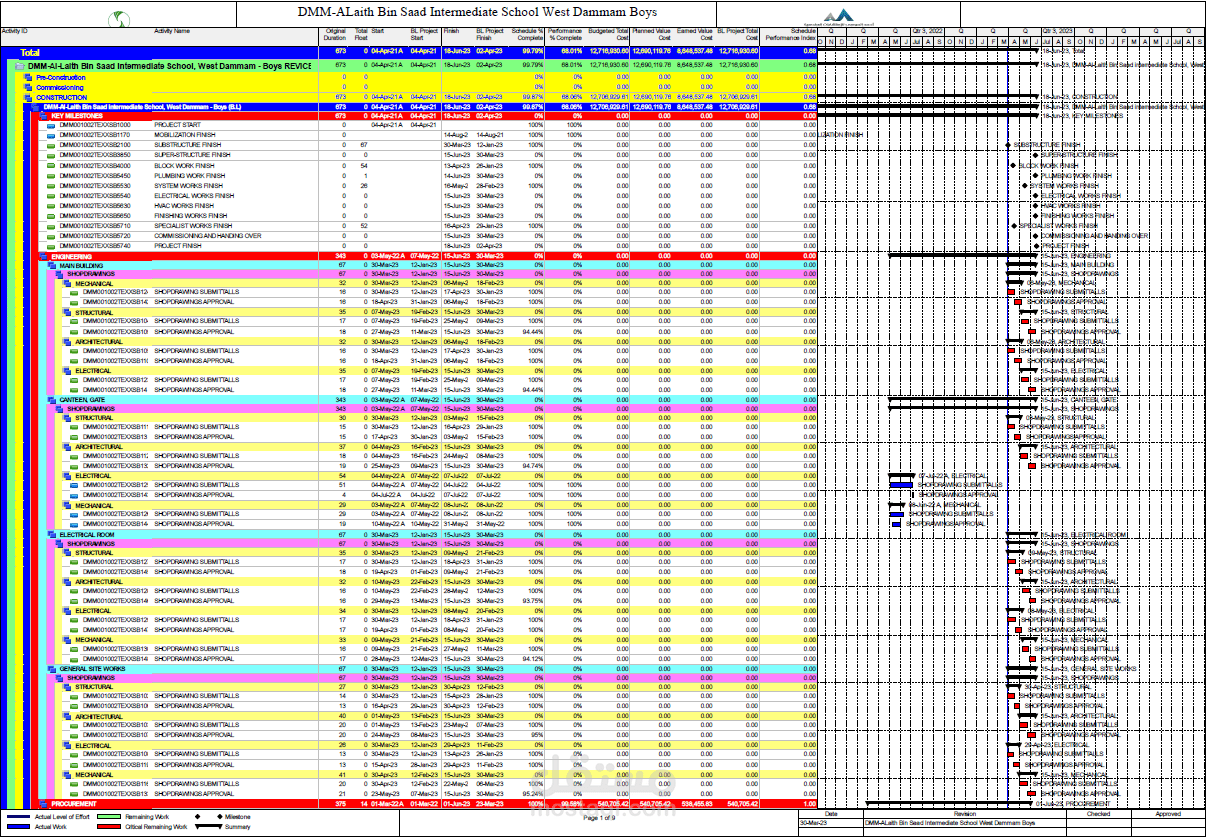Click the activity icon for BLOCK WORK FINISH
The height and width of the screenshot is (838, 1208).
51,166
